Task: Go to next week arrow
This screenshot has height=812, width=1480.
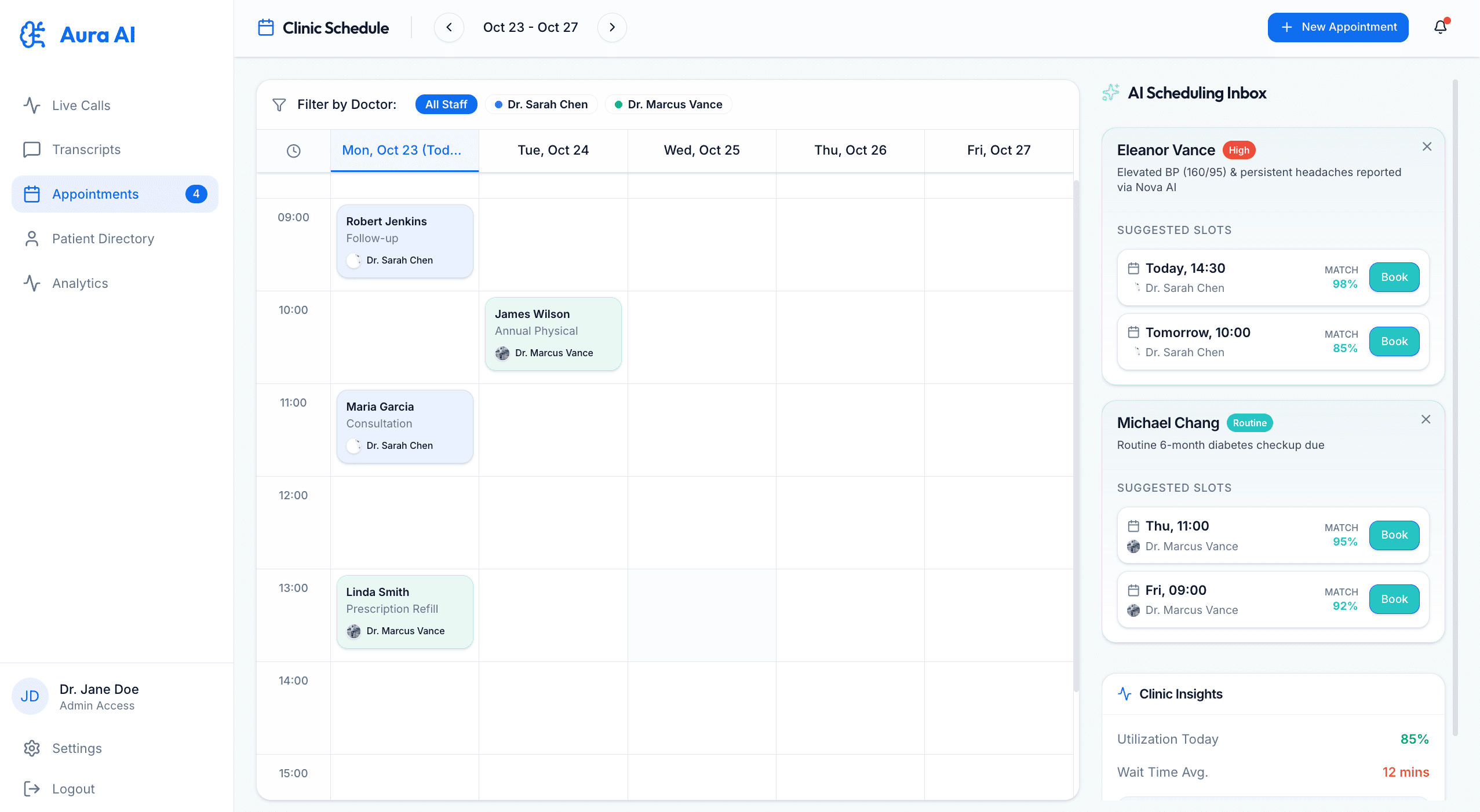Action: click(612, 27)
